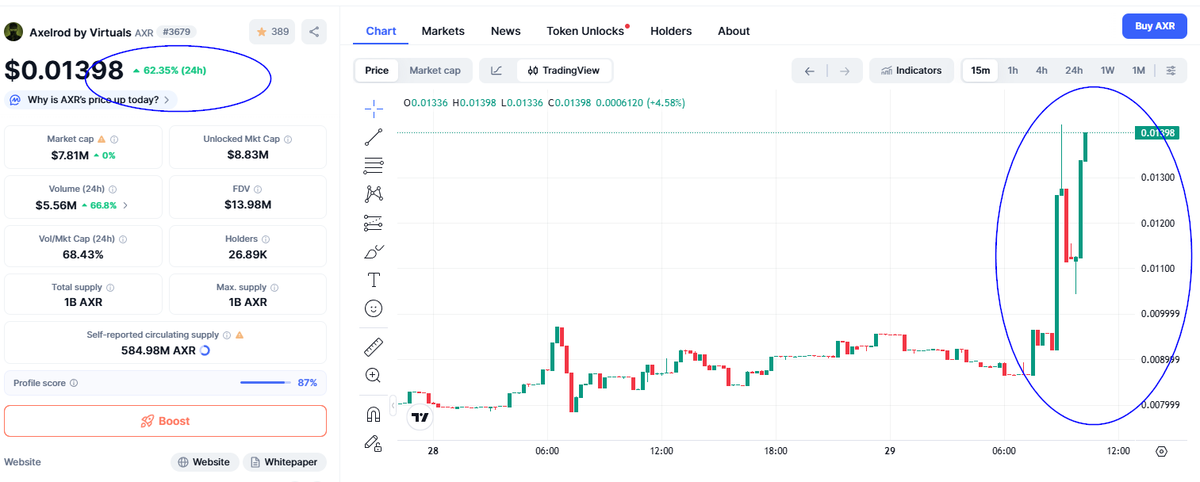This screenshot has width=1200, height=482.
Task: Select the brush drawing tool
Action: tap(373, 251)
